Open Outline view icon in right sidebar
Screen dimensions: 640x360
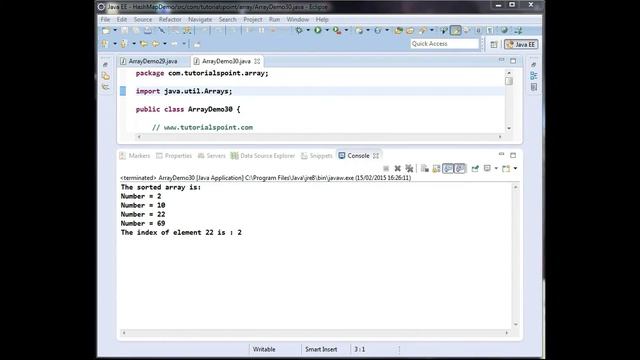point(533,76)
